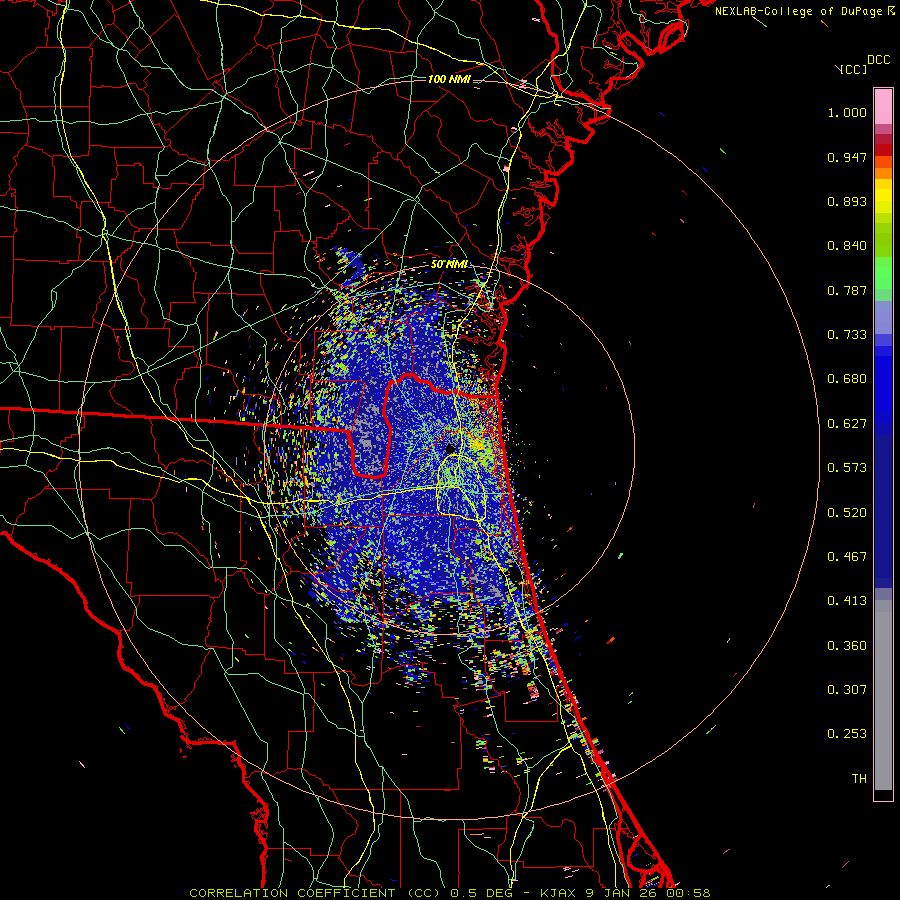
Task: Click the 0.733 legend value
Action: [x=847, y=335]
